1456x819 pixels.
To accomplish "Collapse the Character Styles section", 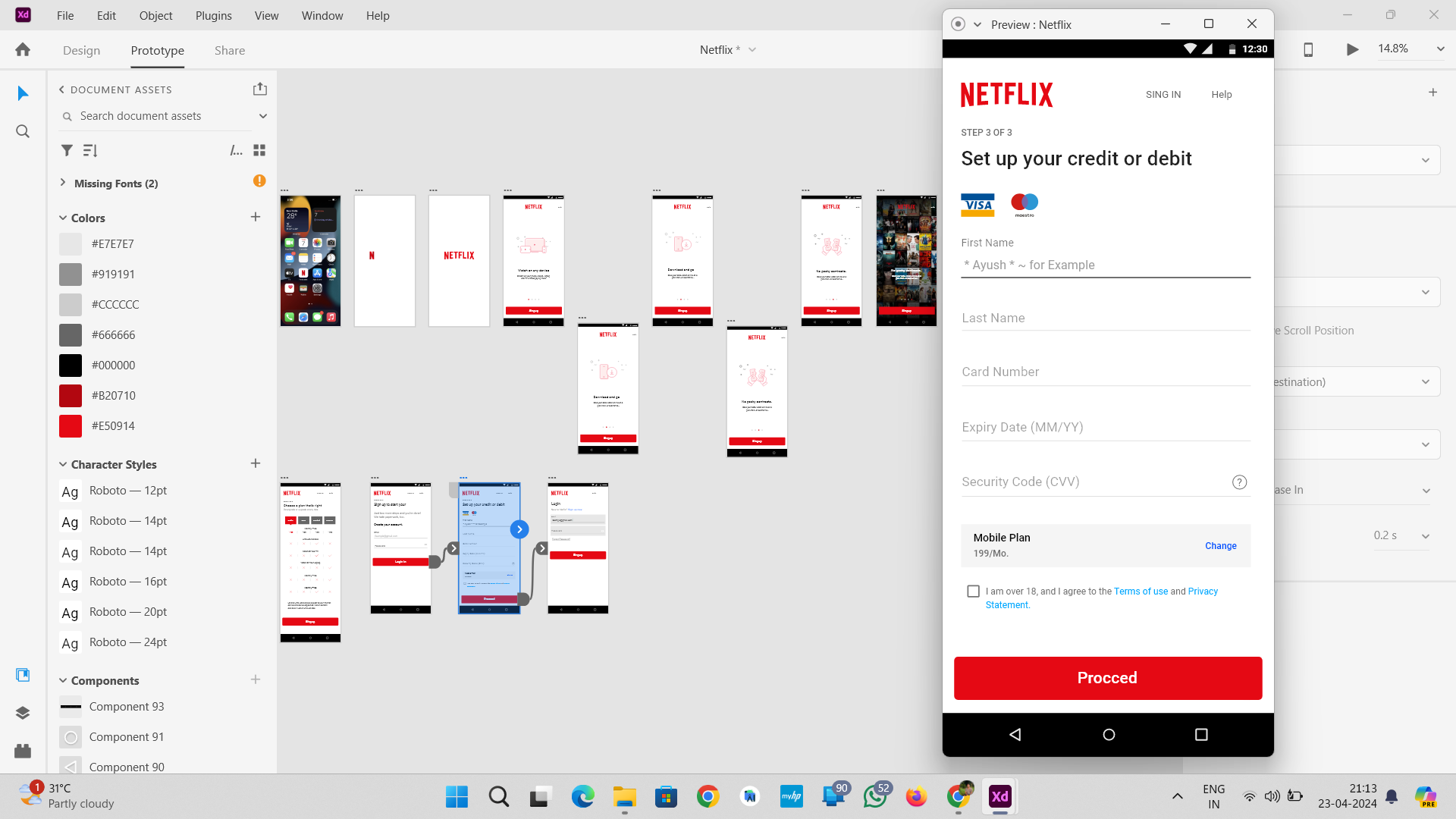I will 63,464.
